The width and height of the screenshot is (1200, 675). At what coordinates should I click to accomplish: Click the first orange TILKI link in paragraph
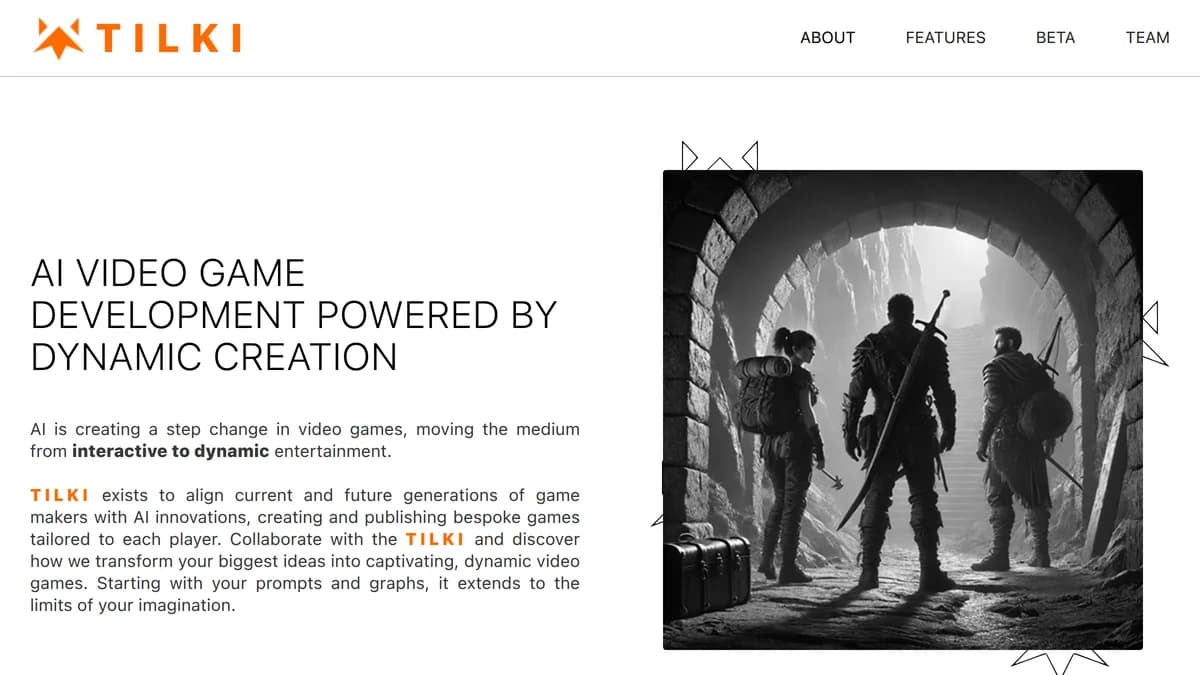coord(59,494)
